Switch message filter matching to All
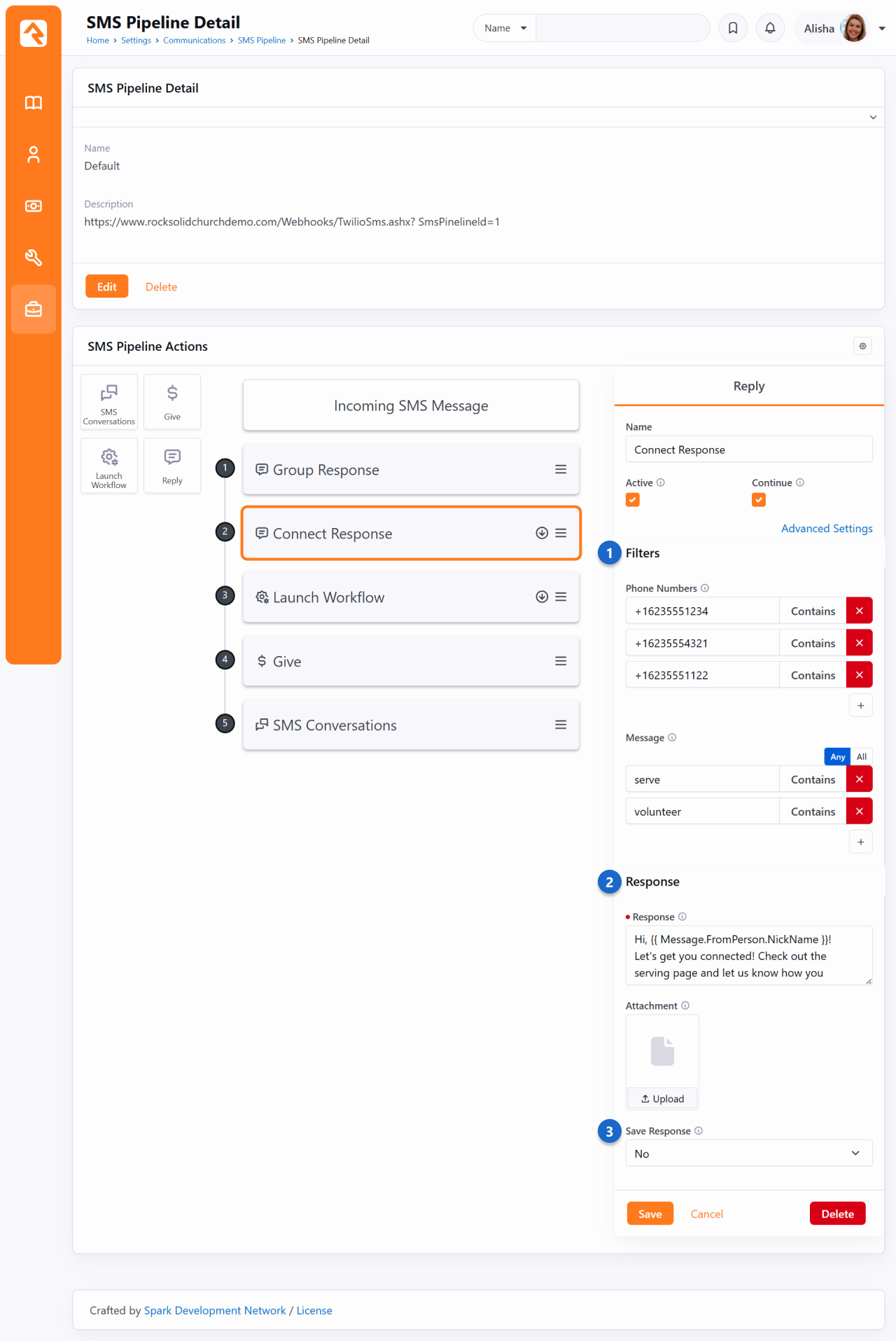Viewport: 896px width, 1341px height. pos(862,757)
